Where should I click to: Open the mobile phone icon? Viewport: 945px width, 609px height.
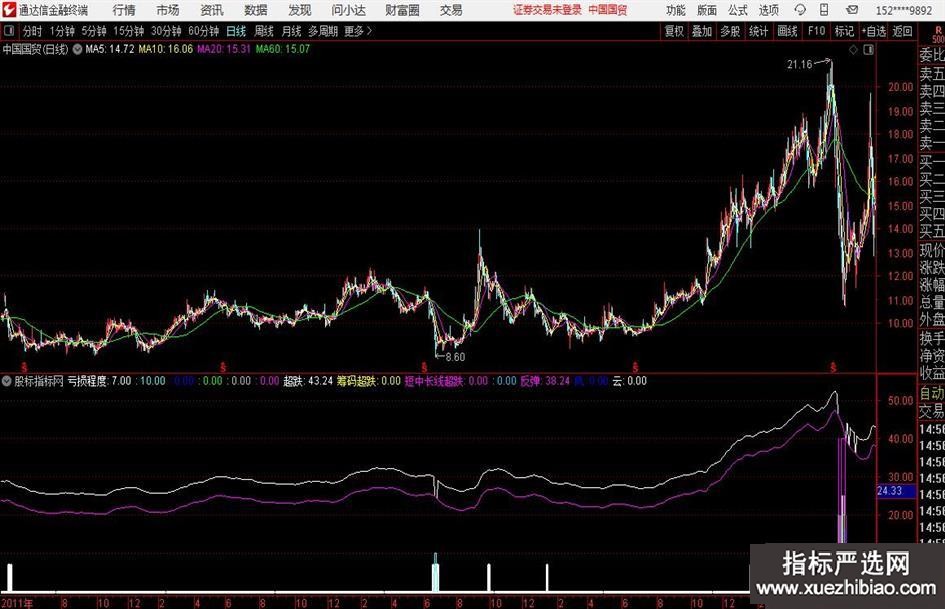[x=824, y=10]
